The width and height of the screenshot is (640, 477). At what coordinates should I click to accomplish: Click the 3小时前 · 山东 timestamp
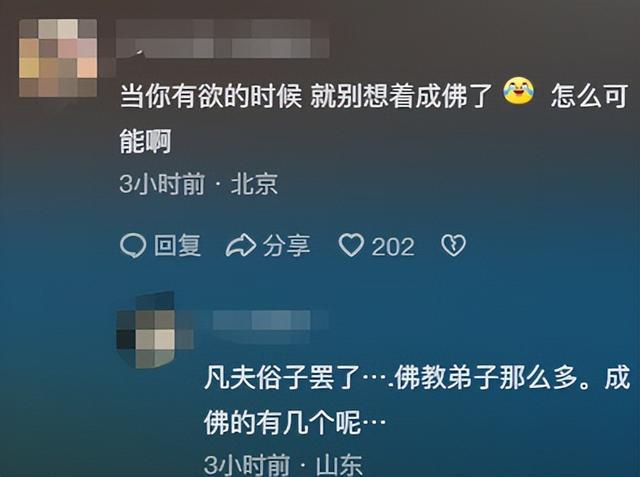[283, 465]
